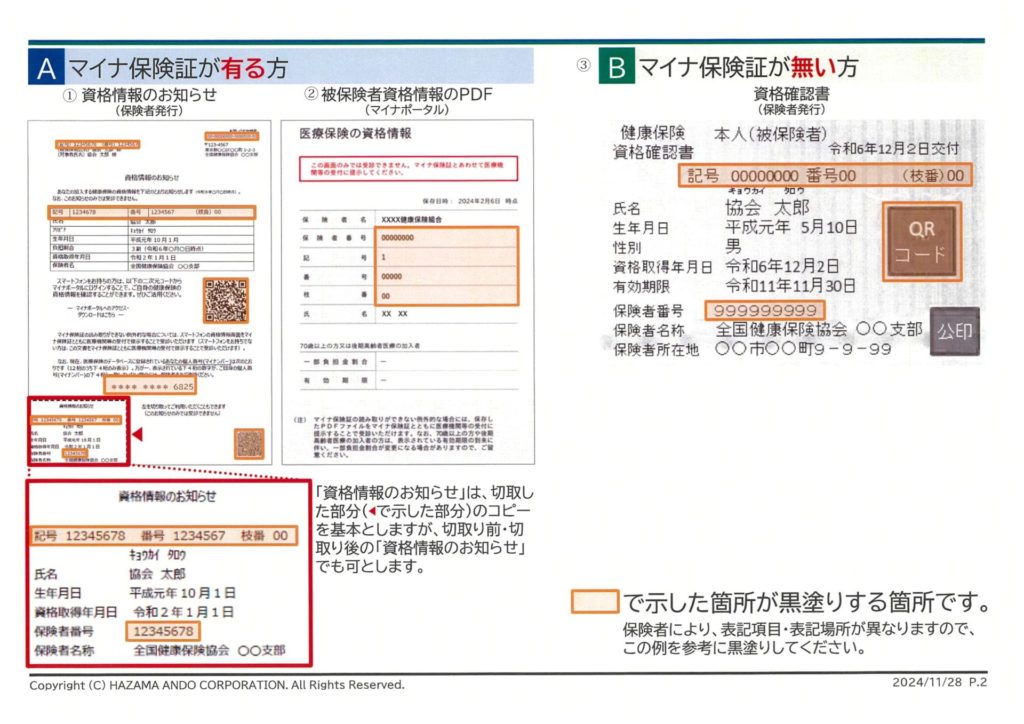Select the address "○○市○○町9-9-99"

tap(803, 349)
